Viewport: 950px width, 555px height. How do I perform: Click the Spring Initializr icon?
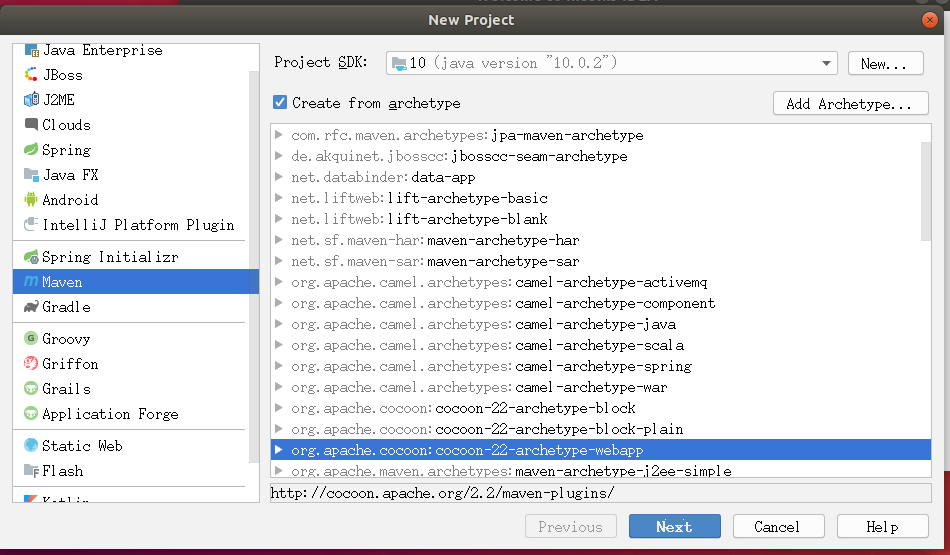click(31, 257)
